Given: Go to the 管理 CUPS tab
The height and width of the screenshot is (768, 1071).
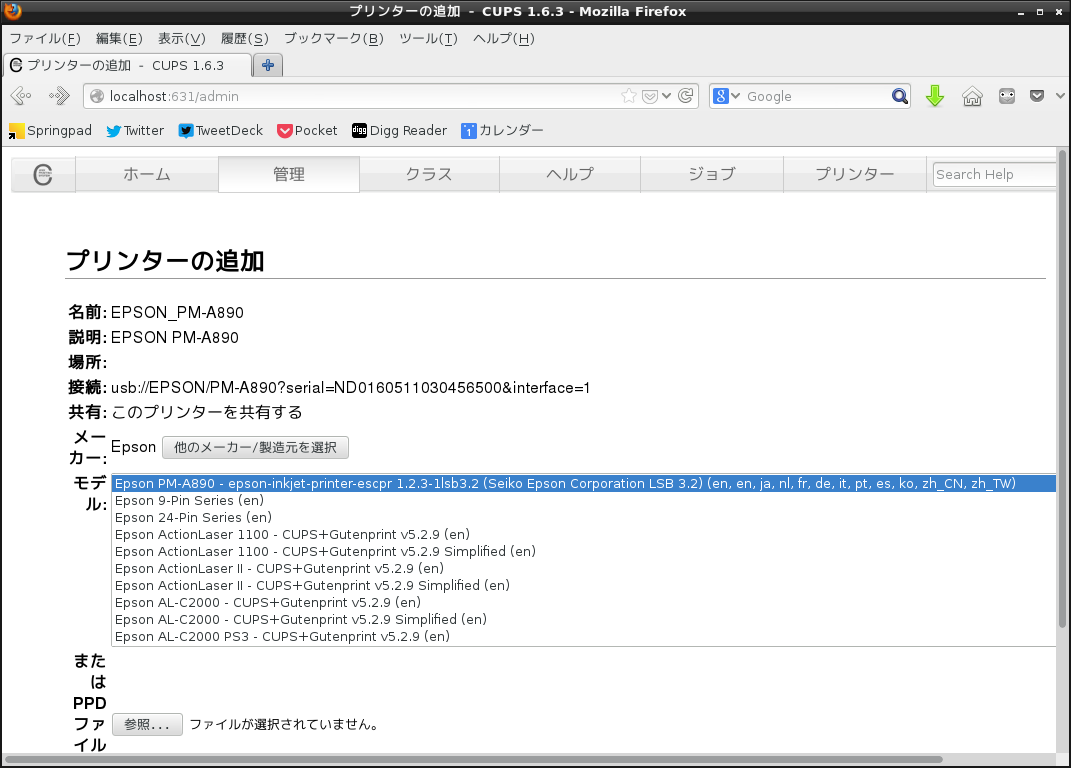Looking at the screenshot, I should point(289,174).
